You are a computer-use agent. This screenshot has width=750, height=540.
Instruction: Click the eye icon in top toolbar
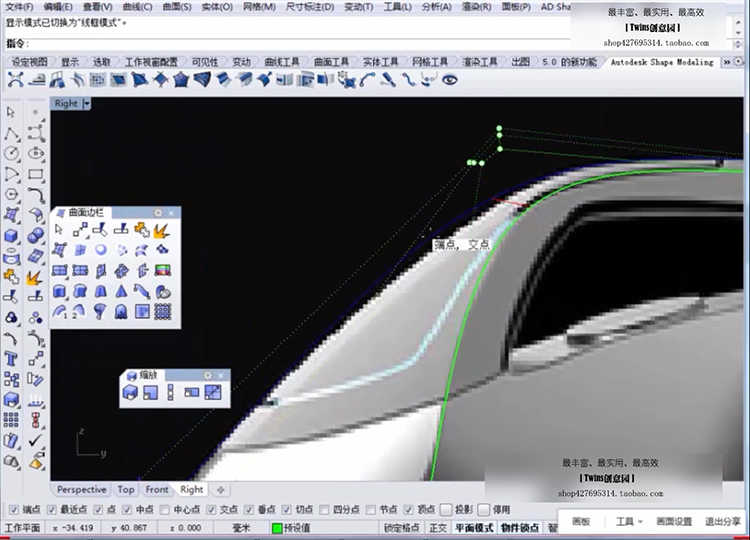(450, 80)
